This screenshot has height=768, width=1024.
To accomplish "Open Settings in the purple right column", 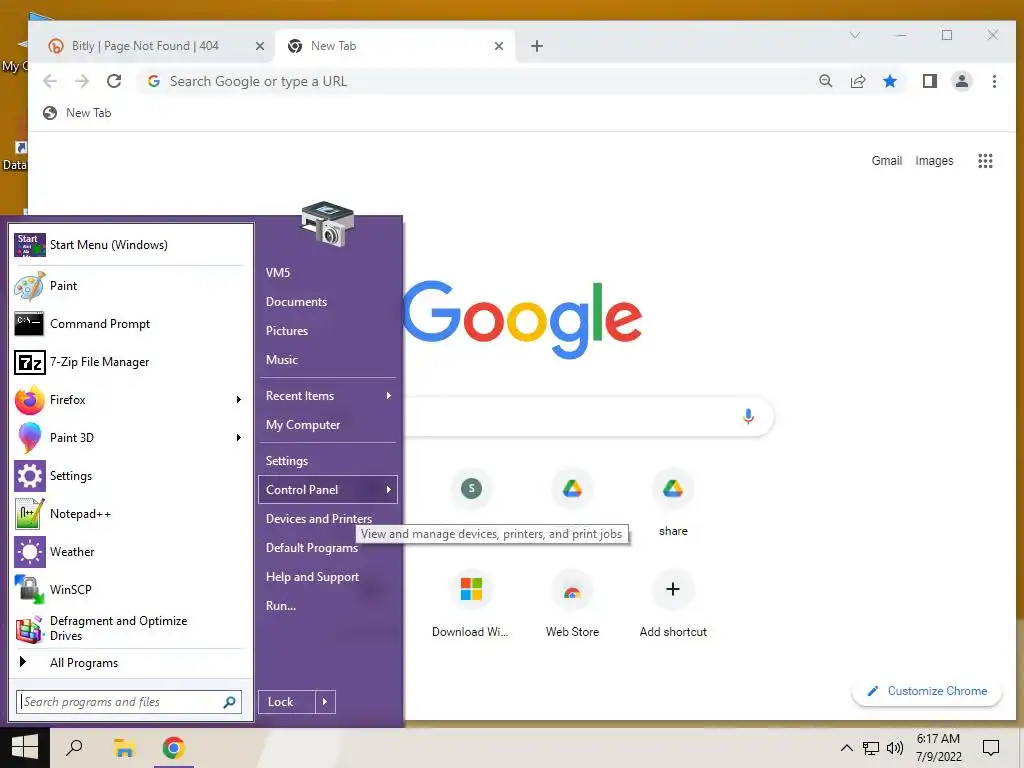I will [328, 460].
